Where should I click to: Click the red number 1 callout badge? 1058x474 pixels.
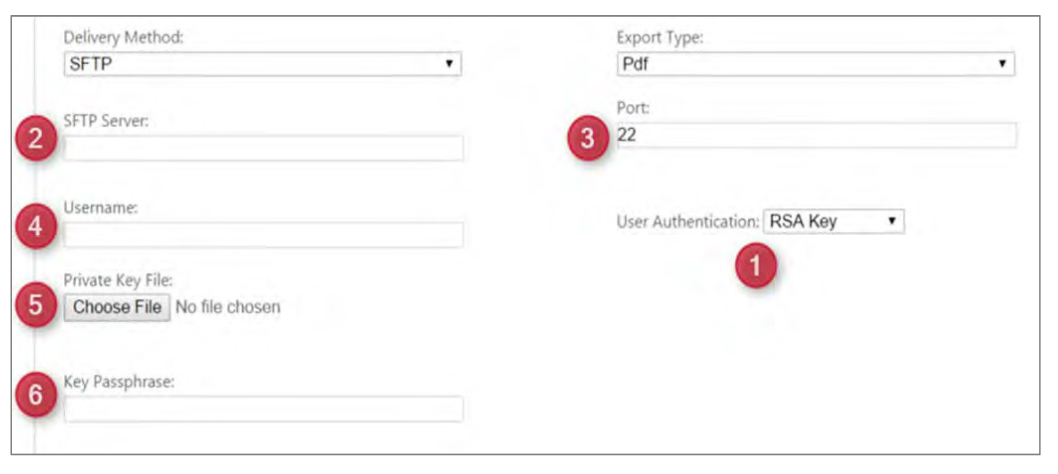[x=756, y=267]
